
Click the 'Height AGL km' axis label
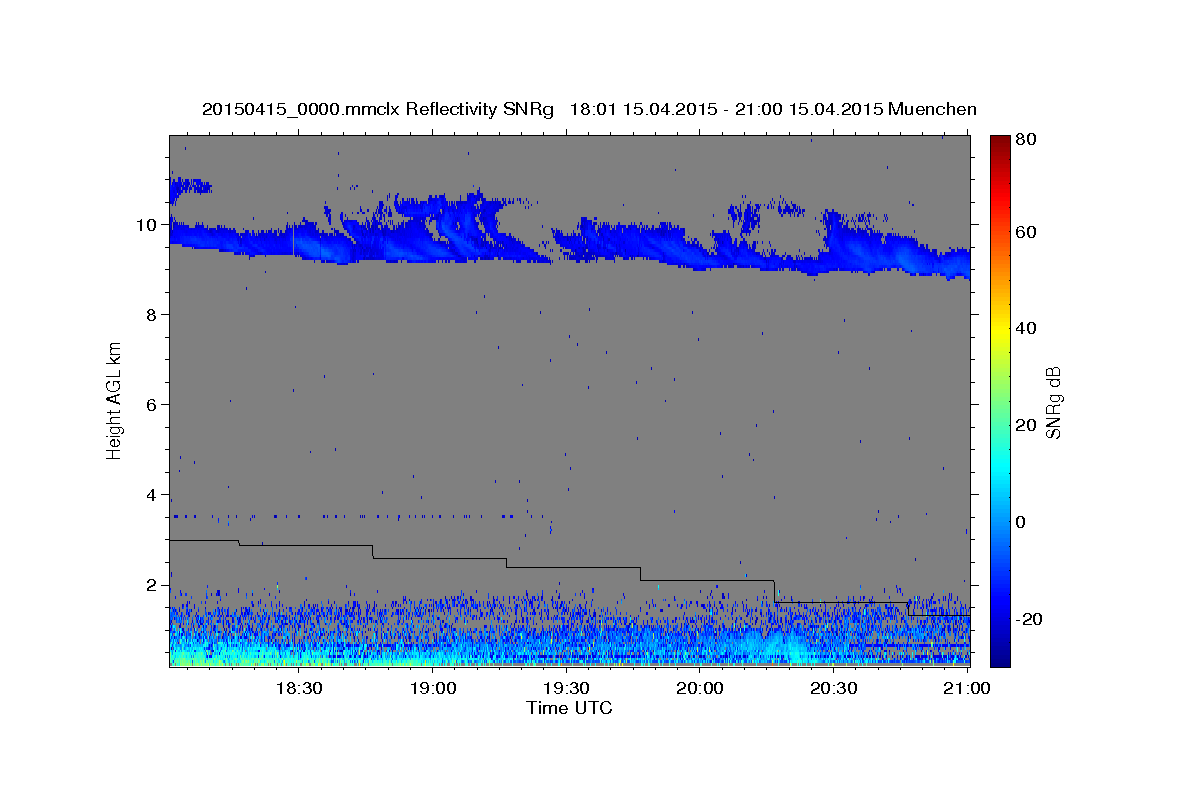pyautogui.click(x=114, y=402)
